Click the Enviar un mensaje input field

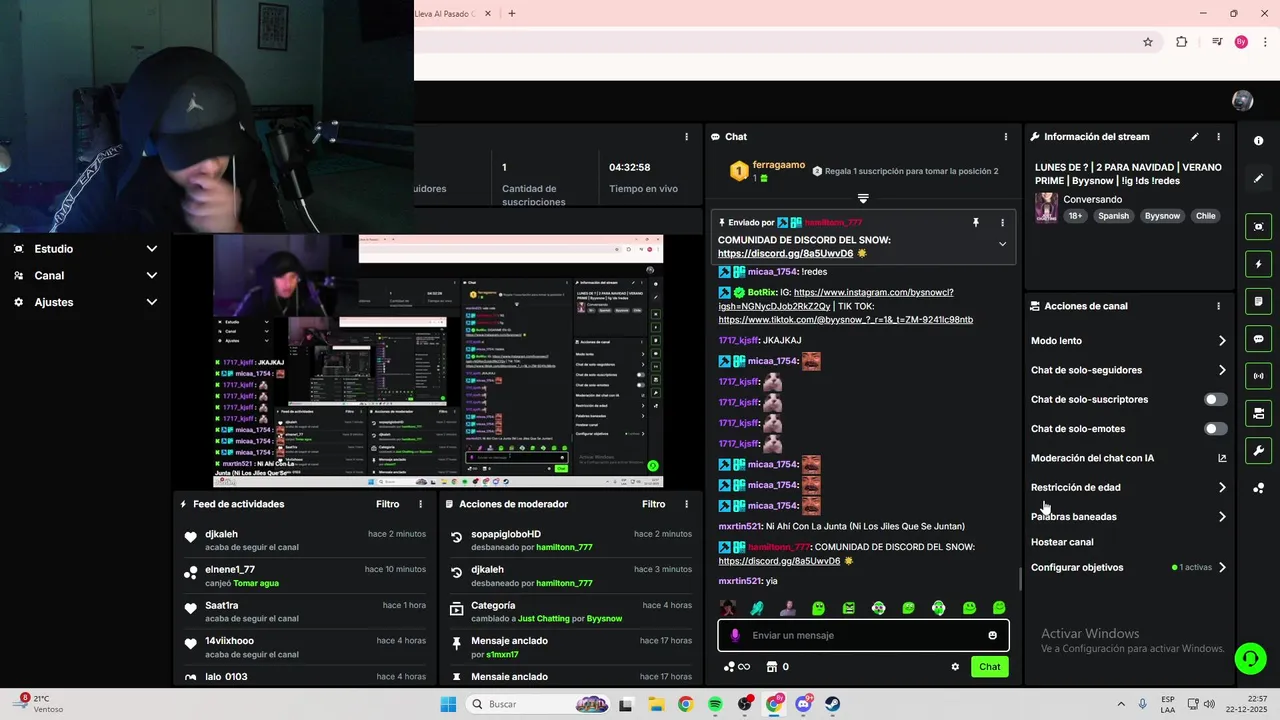pyautogui.click(x=863, y=635)
